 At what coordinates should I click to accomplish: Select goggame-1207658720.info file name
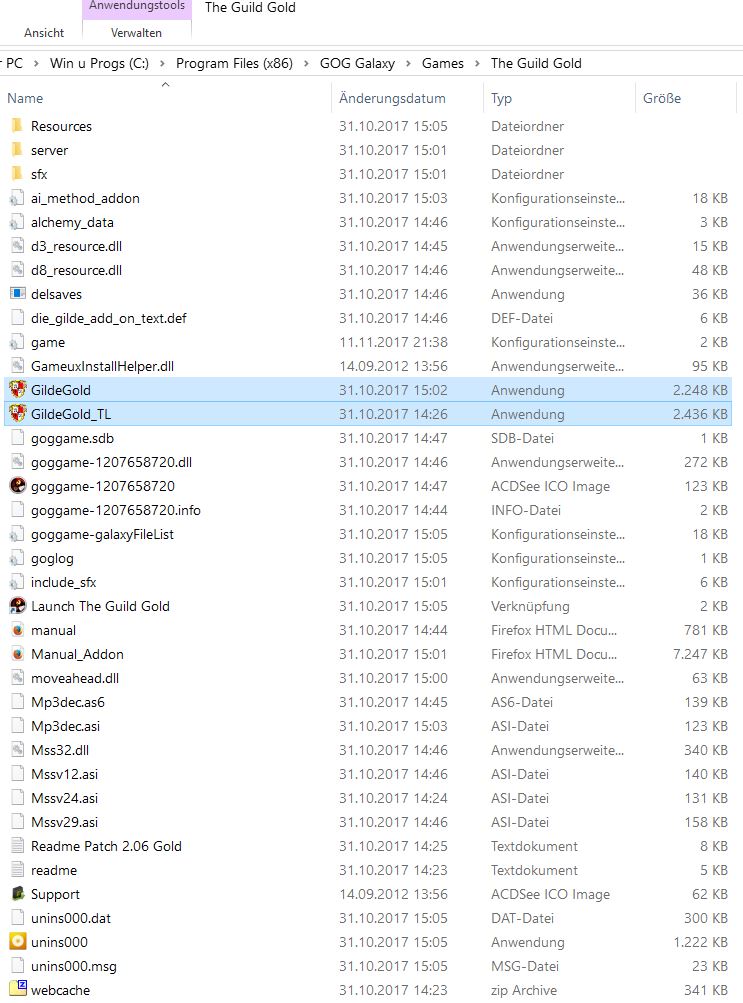(116, 510)
